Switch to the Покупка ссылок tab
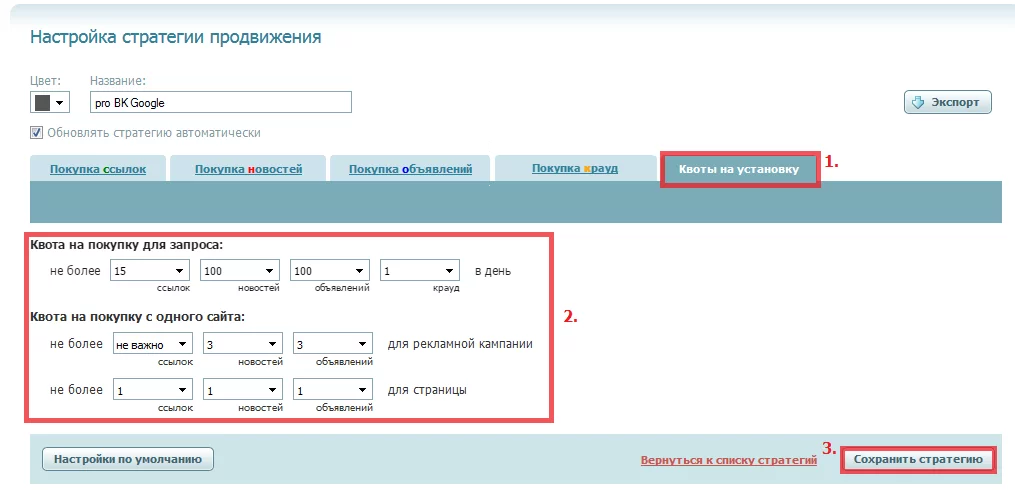This screenshot has width=1015, height=493. tap(98, 170)
